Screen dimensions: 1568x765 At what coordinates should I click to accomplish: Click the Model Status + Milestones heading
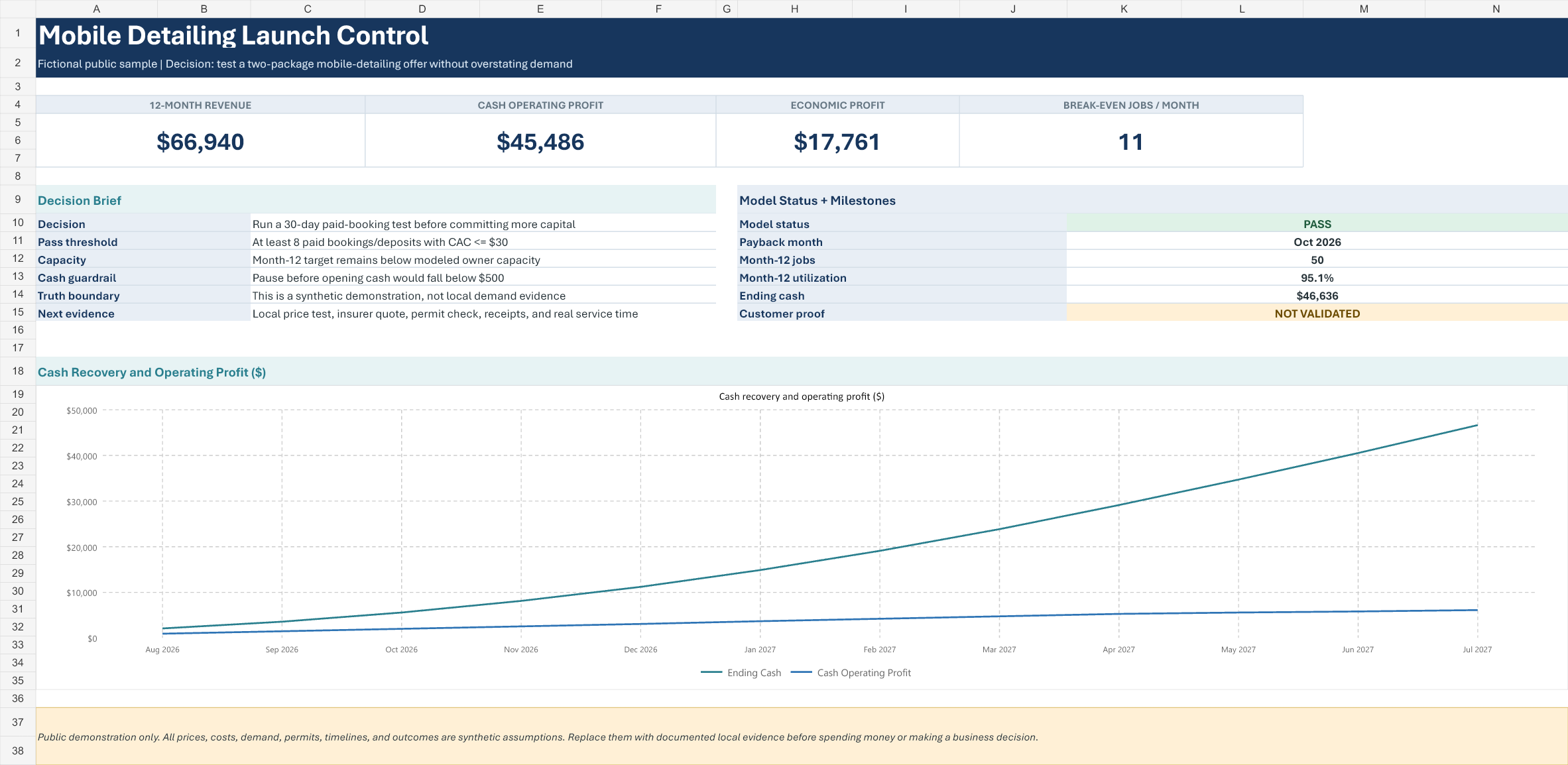point(817,200)
